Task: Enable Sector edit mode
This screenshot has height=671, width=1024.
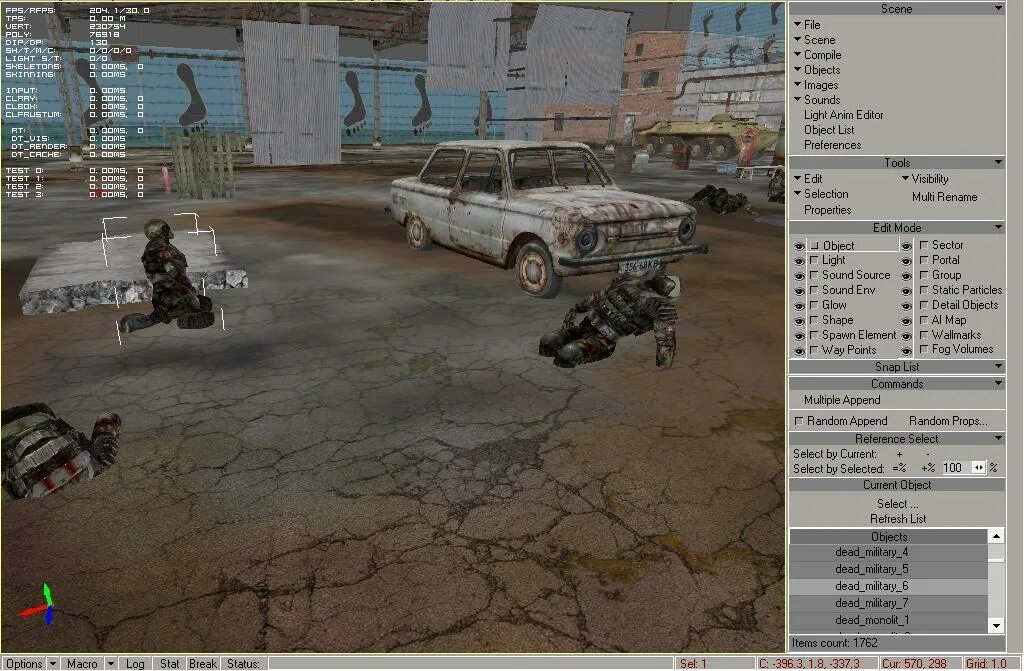Action: 941,245
